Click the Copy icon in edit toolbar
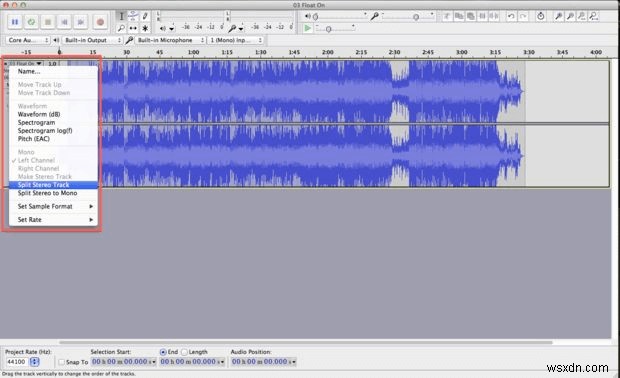The width and height of the screenshot is (620, 378). point(459,16)
